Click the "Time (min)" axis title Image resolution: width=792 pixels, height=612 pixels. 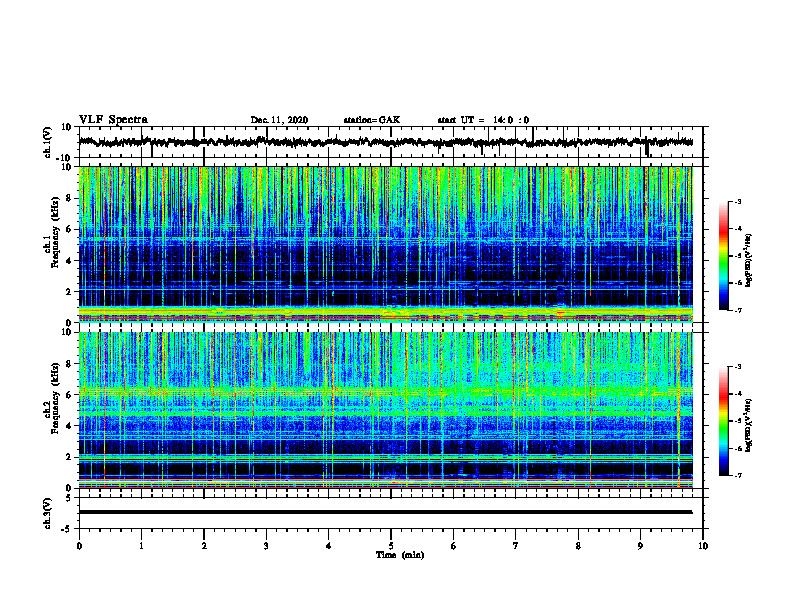tap(400, 555)
